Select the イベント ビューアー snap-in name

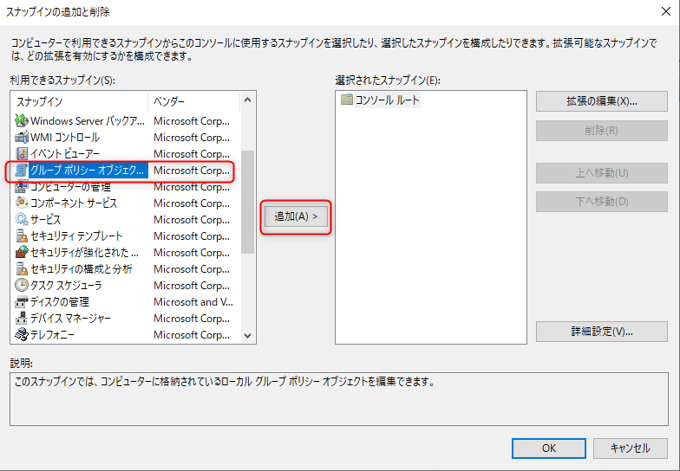65,154
